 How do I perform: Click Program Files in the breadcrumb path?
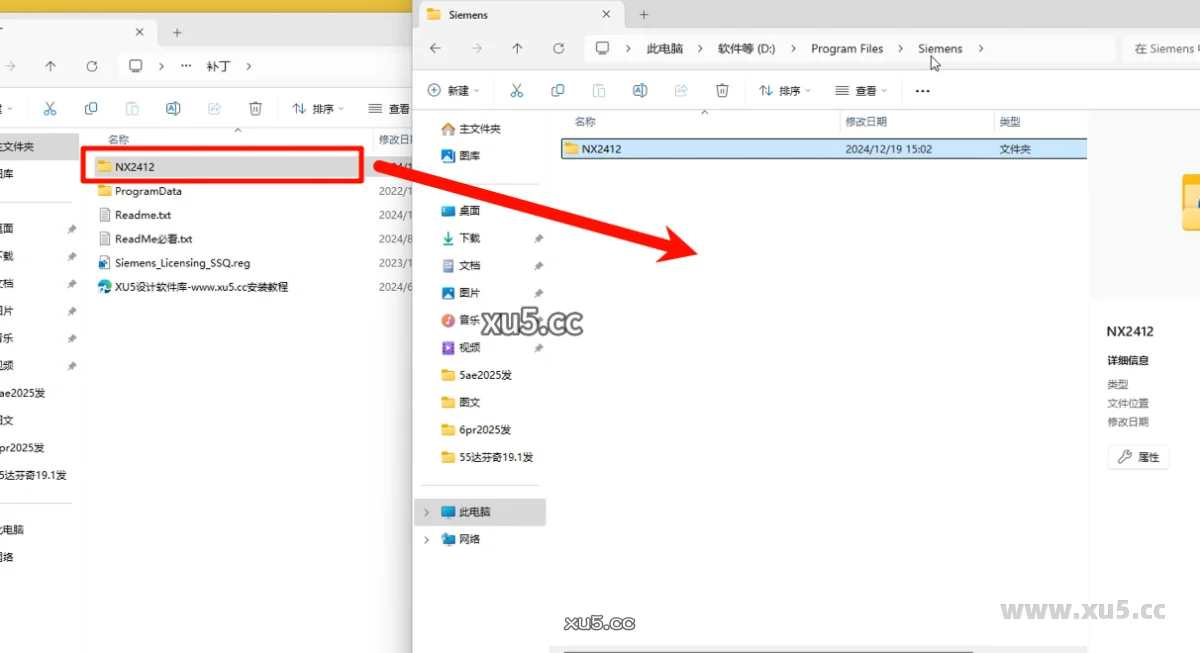point(847,47)
